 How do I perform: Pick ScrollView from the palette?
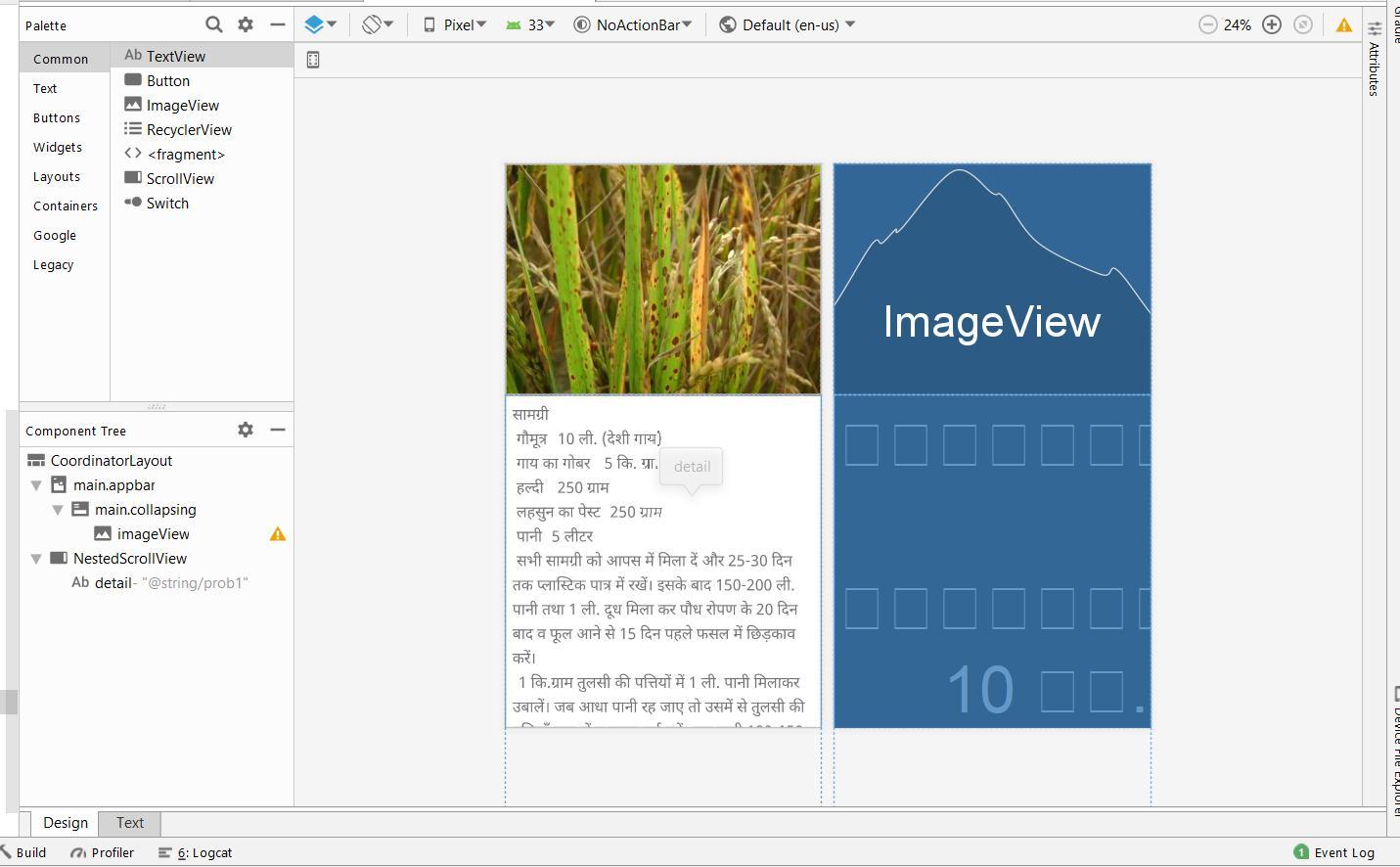click(x=203, y=178)
